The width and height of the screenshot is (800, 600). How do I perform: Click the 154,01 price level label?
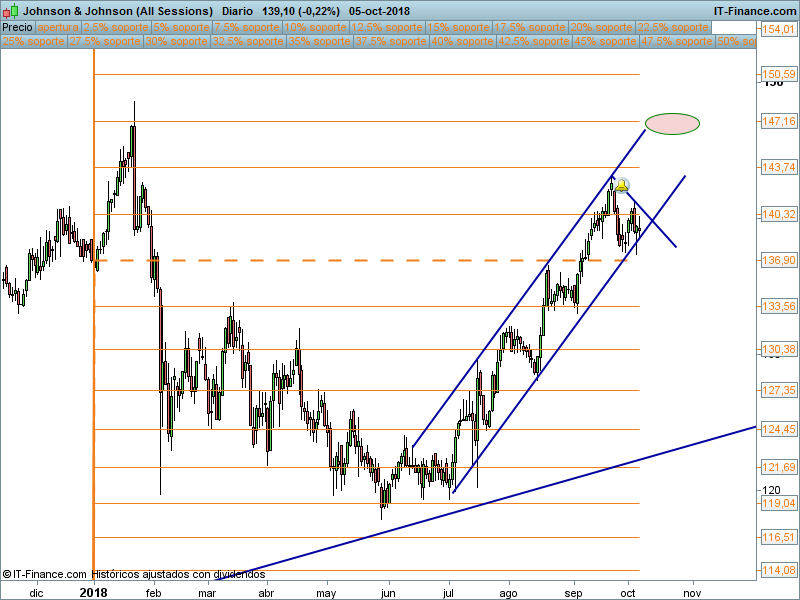(x=778, y=30)
